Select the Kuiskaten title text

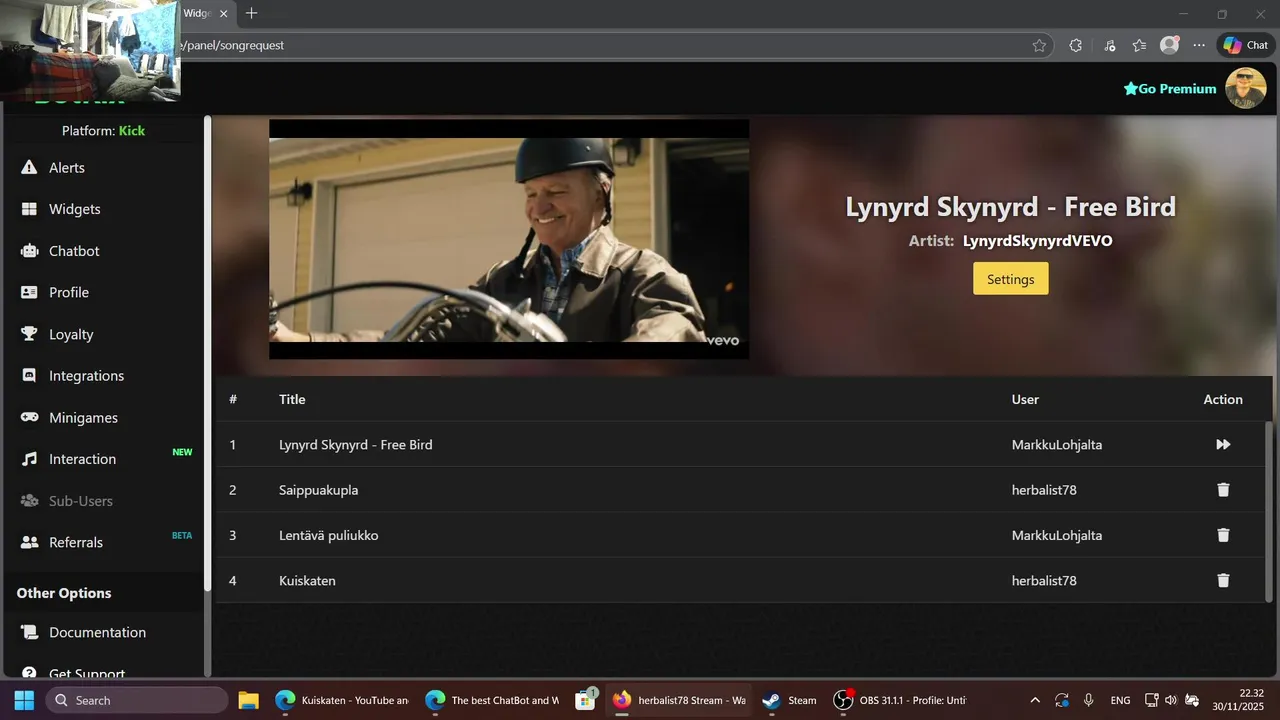(307, 580)
